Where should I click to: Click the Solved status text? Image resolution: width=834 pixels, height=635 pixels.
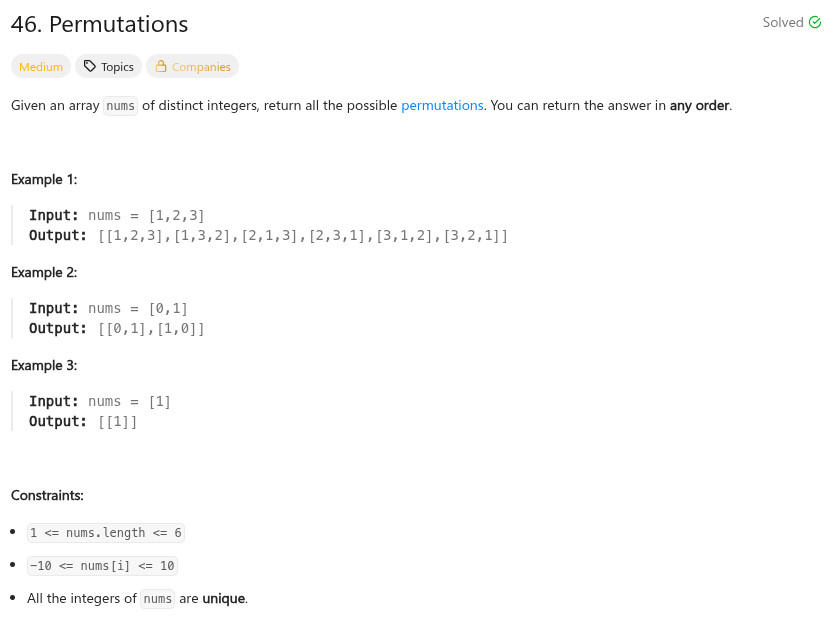tap(783, 23)
